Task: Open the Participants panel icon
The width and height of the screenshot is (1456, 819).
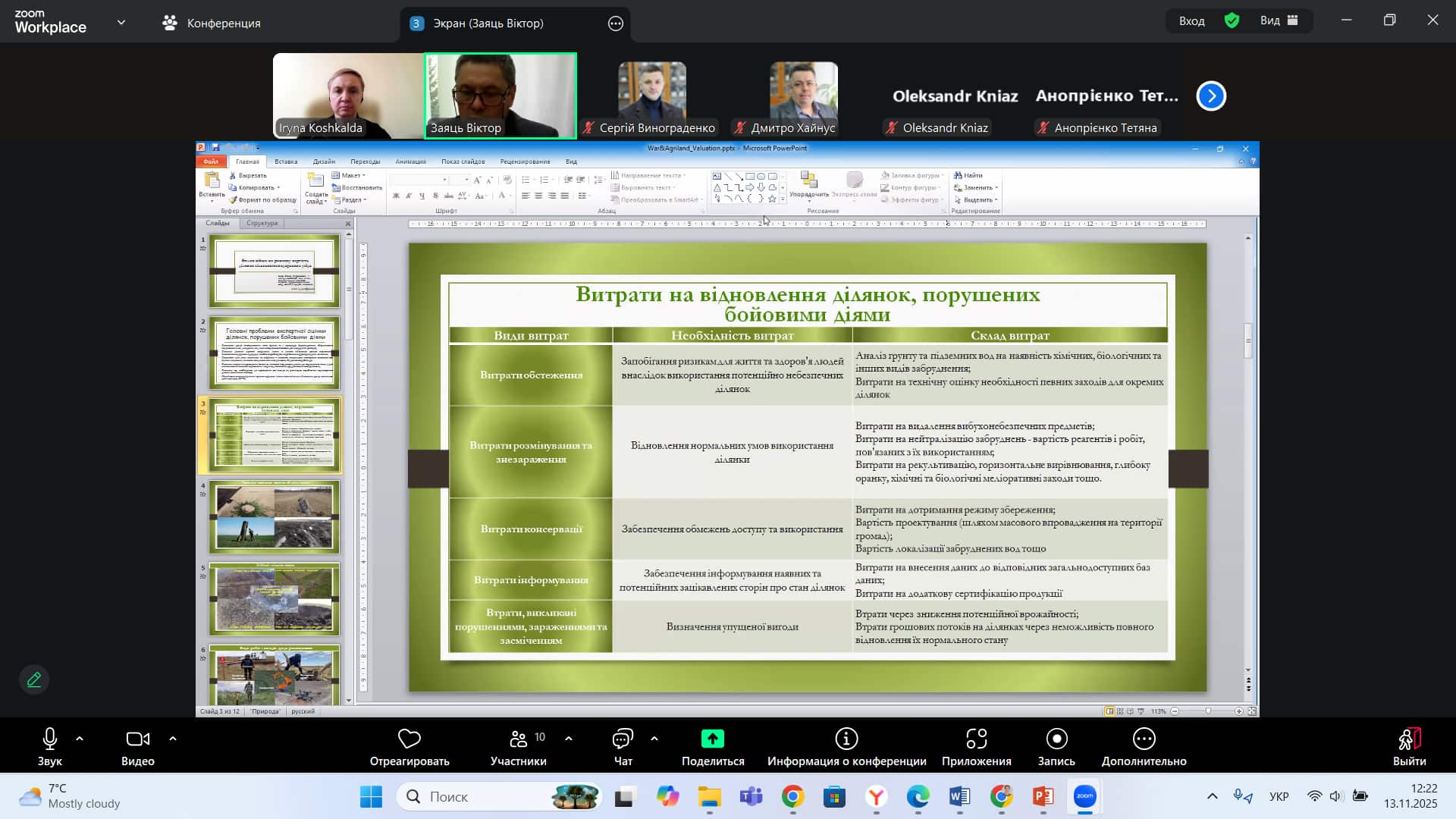Action: click(519, 739)
